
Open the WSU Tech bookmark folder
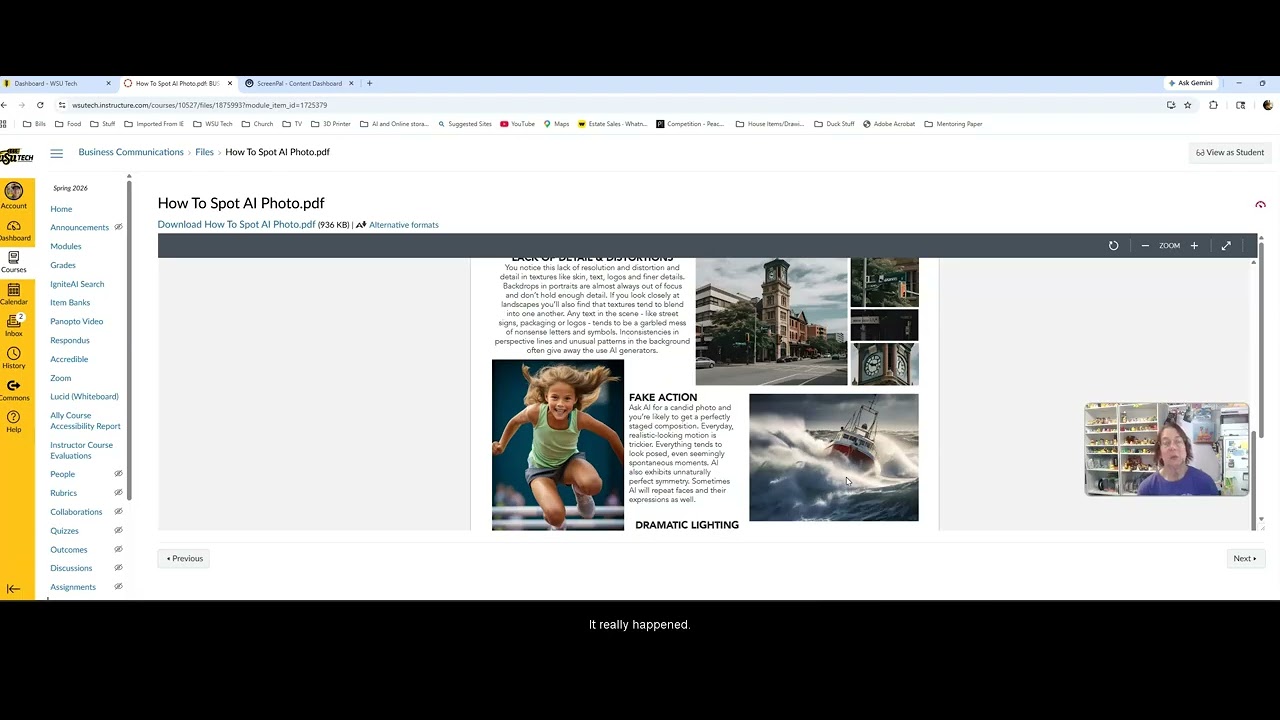pos(212,124)
